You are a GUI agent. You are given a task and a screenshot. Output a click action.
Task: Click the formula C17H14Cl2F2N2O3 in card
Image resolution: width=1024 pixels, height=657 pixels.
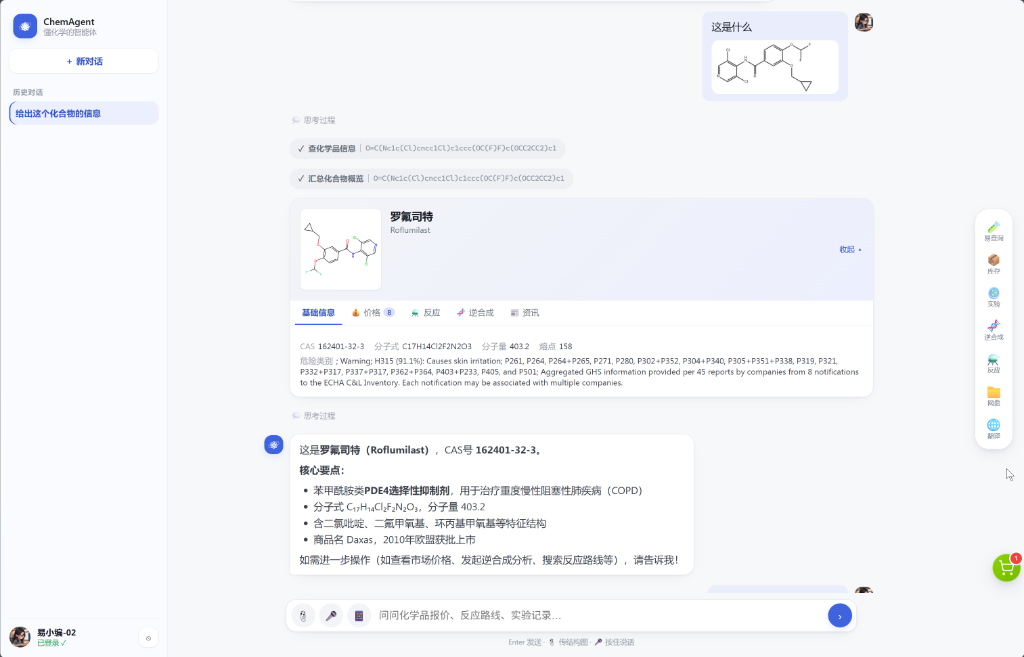pos(436,346)
